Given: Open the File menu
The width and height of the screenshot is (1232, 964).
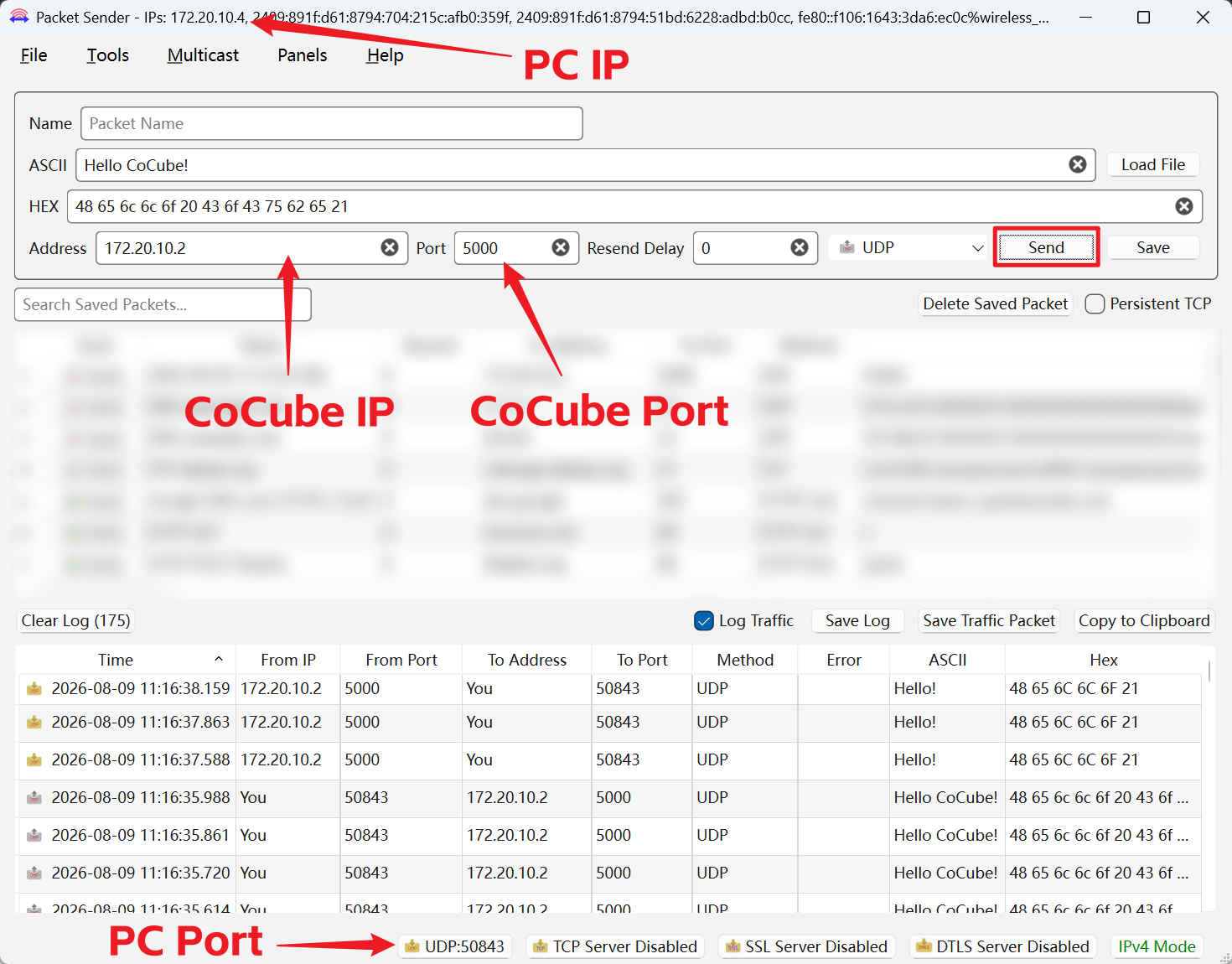Looking at the screenshot, I should pyautogui.click(x=34, y=55).
